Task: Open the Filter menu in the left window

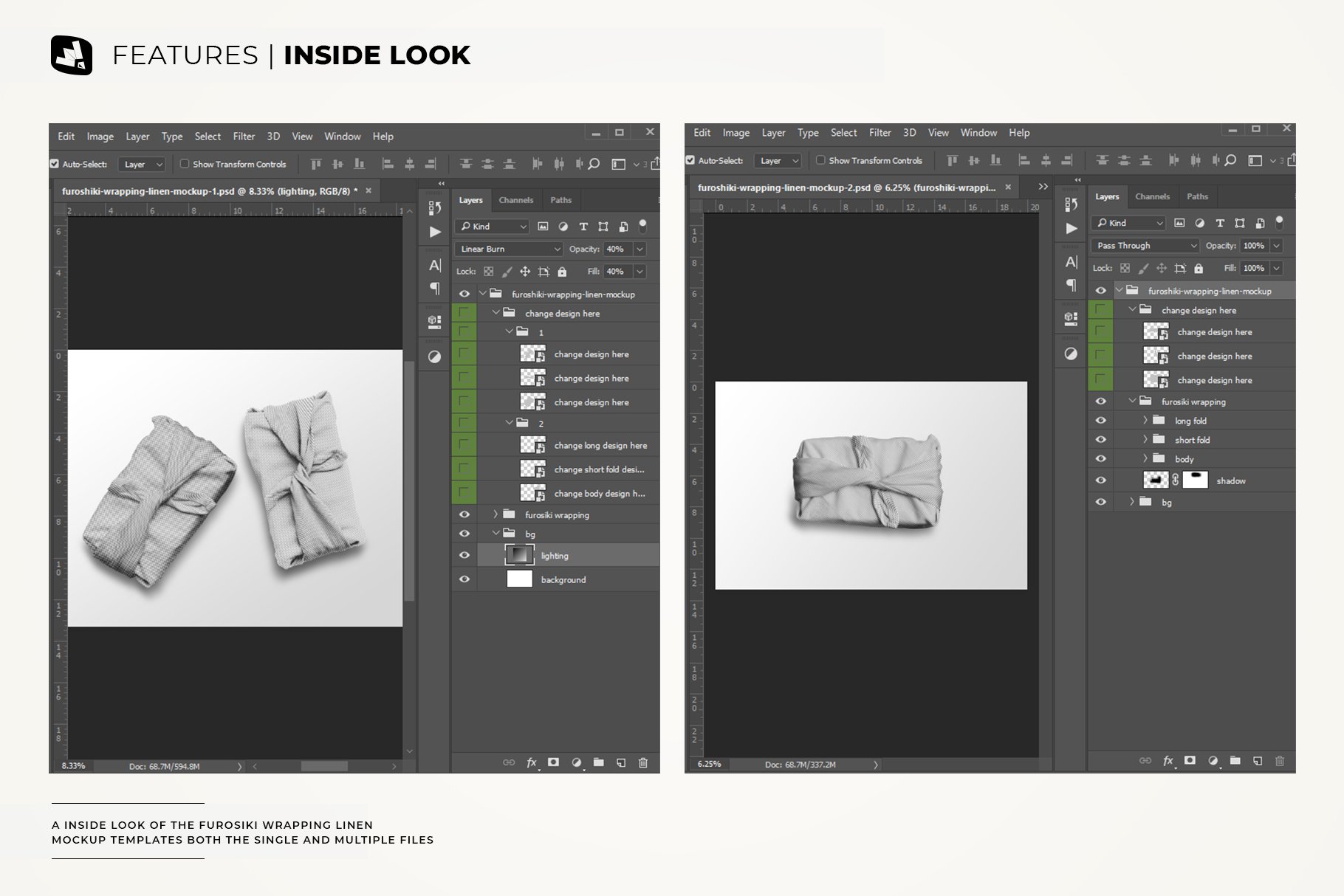Action: (x=244, y=137)
